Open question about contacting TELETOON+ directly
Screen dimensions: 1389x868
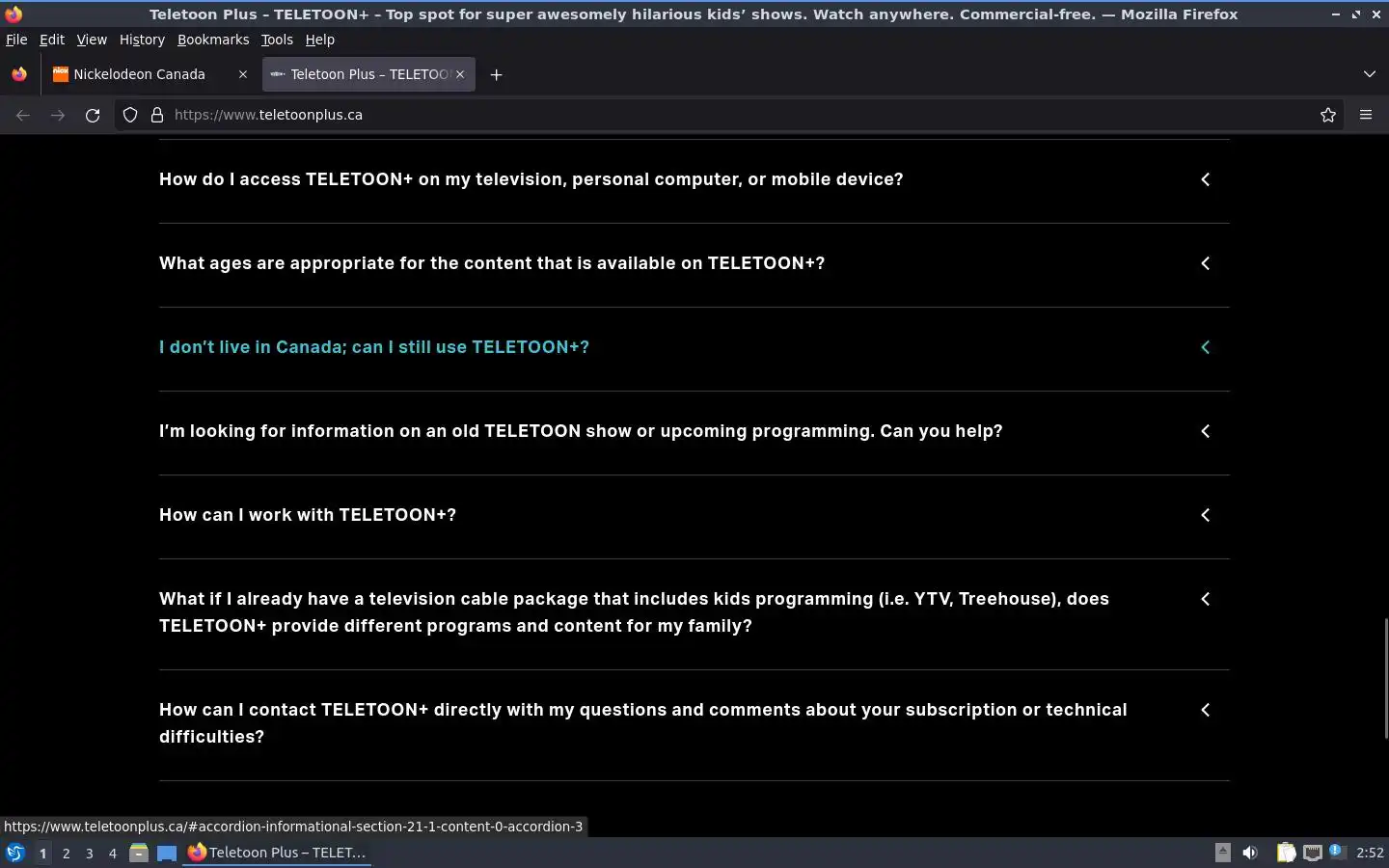click(x=642, y=723)
